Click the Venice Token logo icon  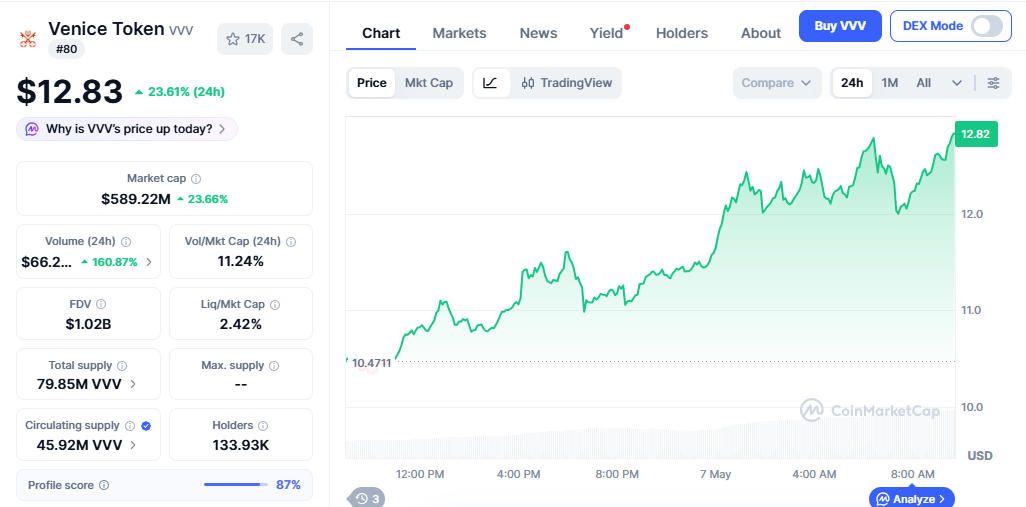[27, 39]
